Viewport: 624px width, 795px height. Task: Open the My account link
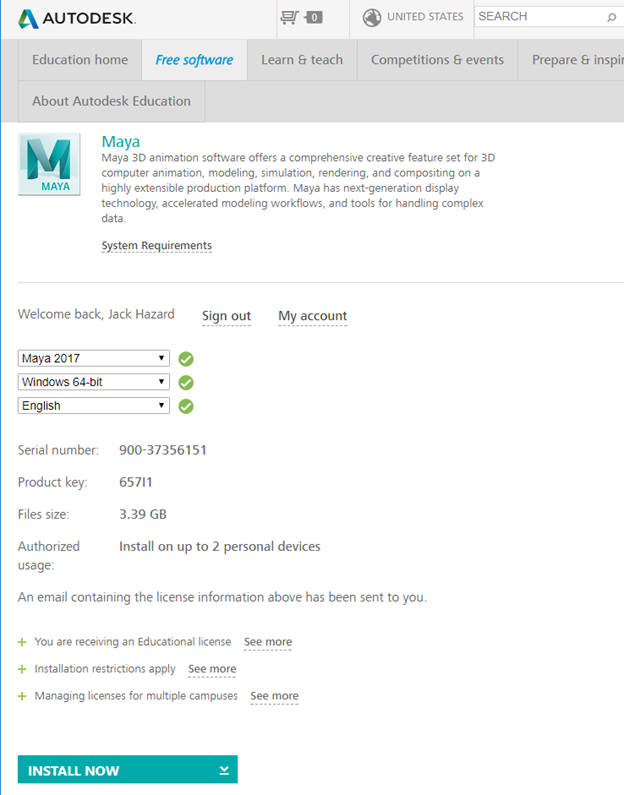[x=313, y=316]
